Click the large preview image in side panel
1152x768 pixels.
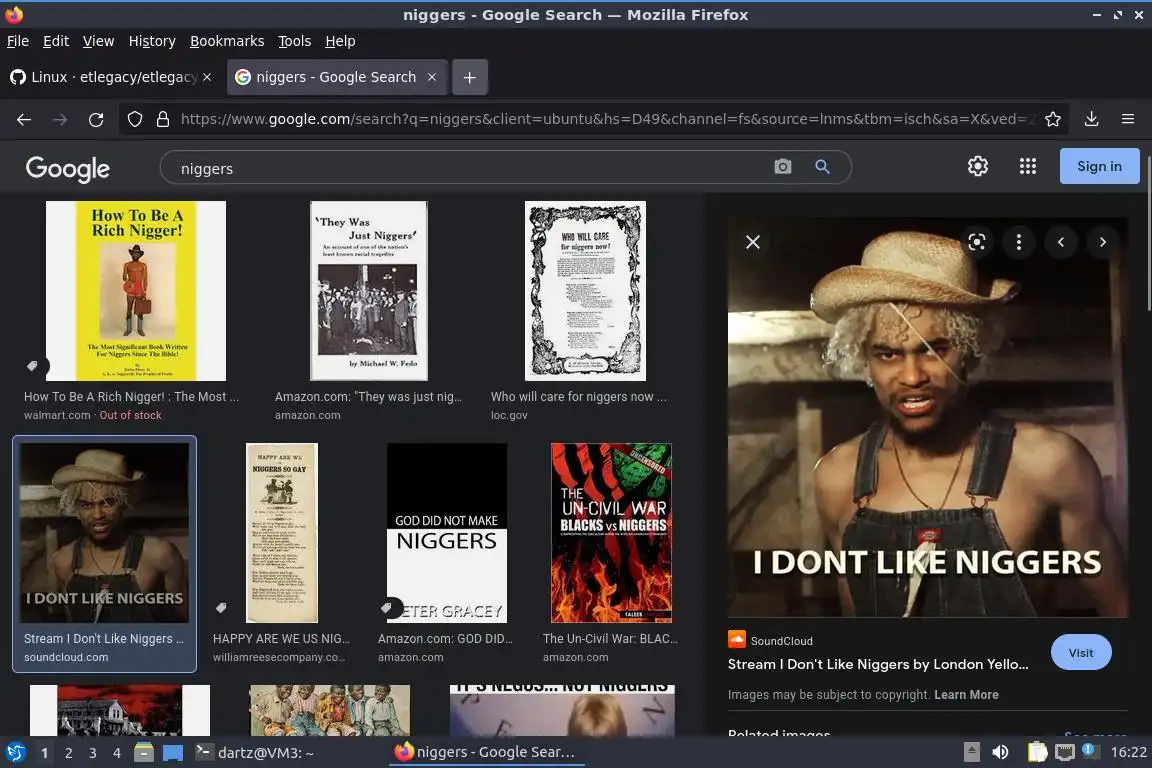(x=928, y=417)
